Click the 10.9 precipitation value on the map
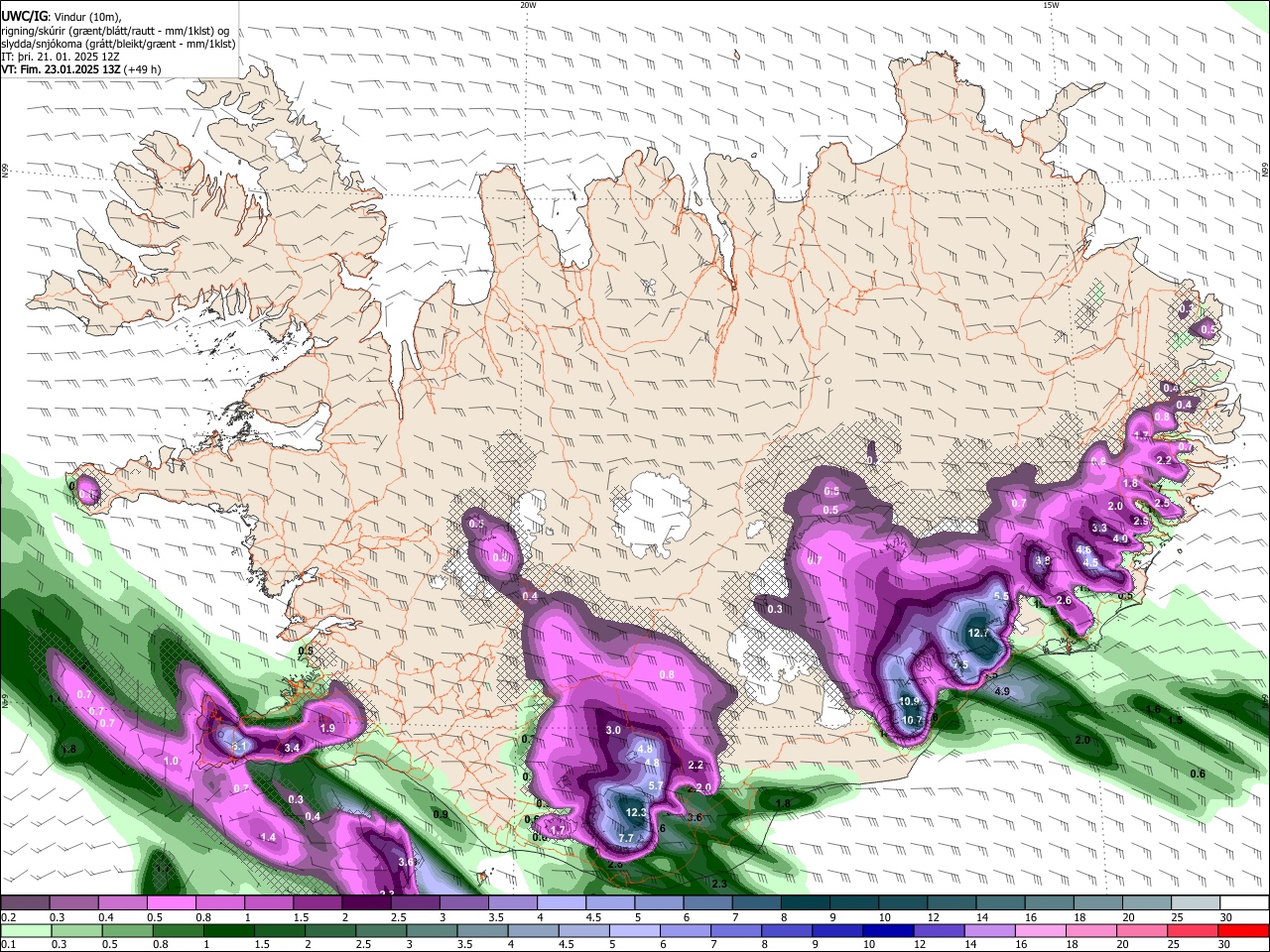This screenshot has height=952, width=1270. click(x=910, y=701)
